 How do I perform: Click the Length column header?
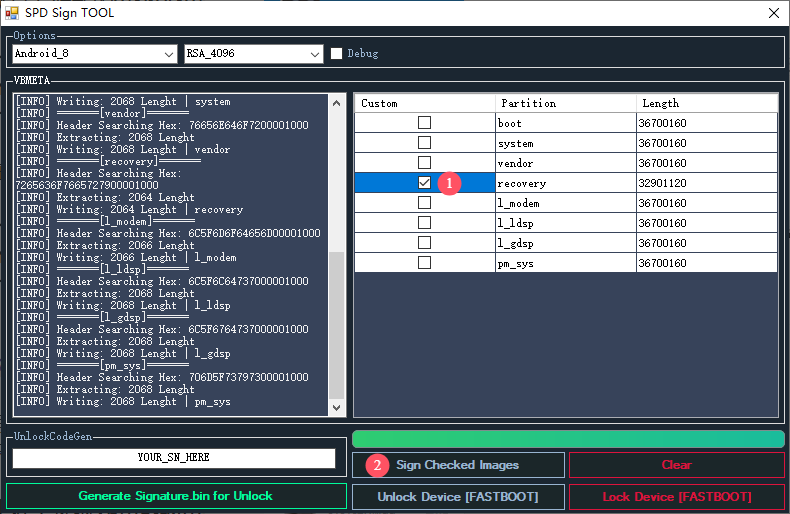[706, 103]
